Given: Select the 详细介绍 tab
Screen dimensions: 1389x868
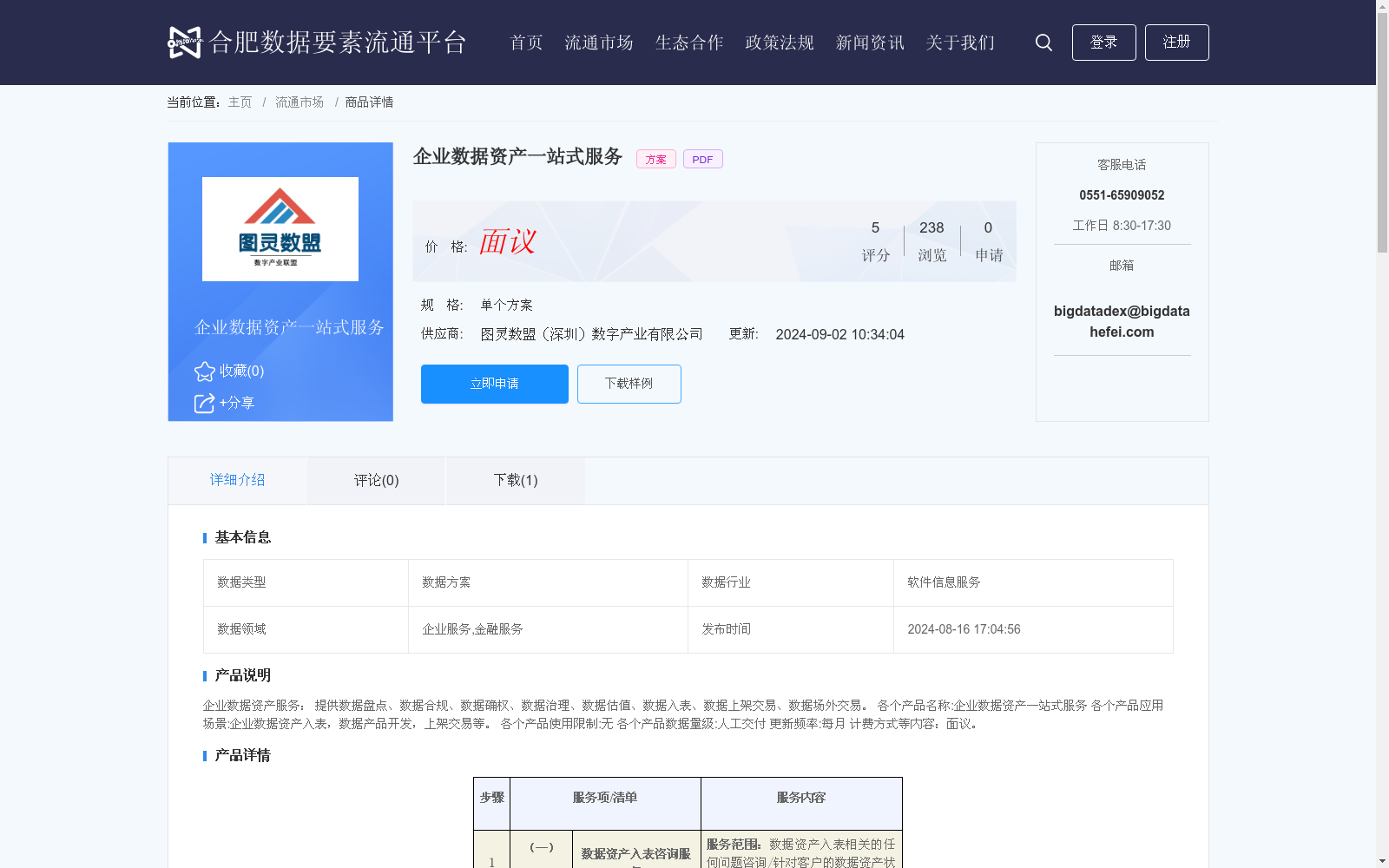Looking at the screenshot, I should (x=237, y=480).
